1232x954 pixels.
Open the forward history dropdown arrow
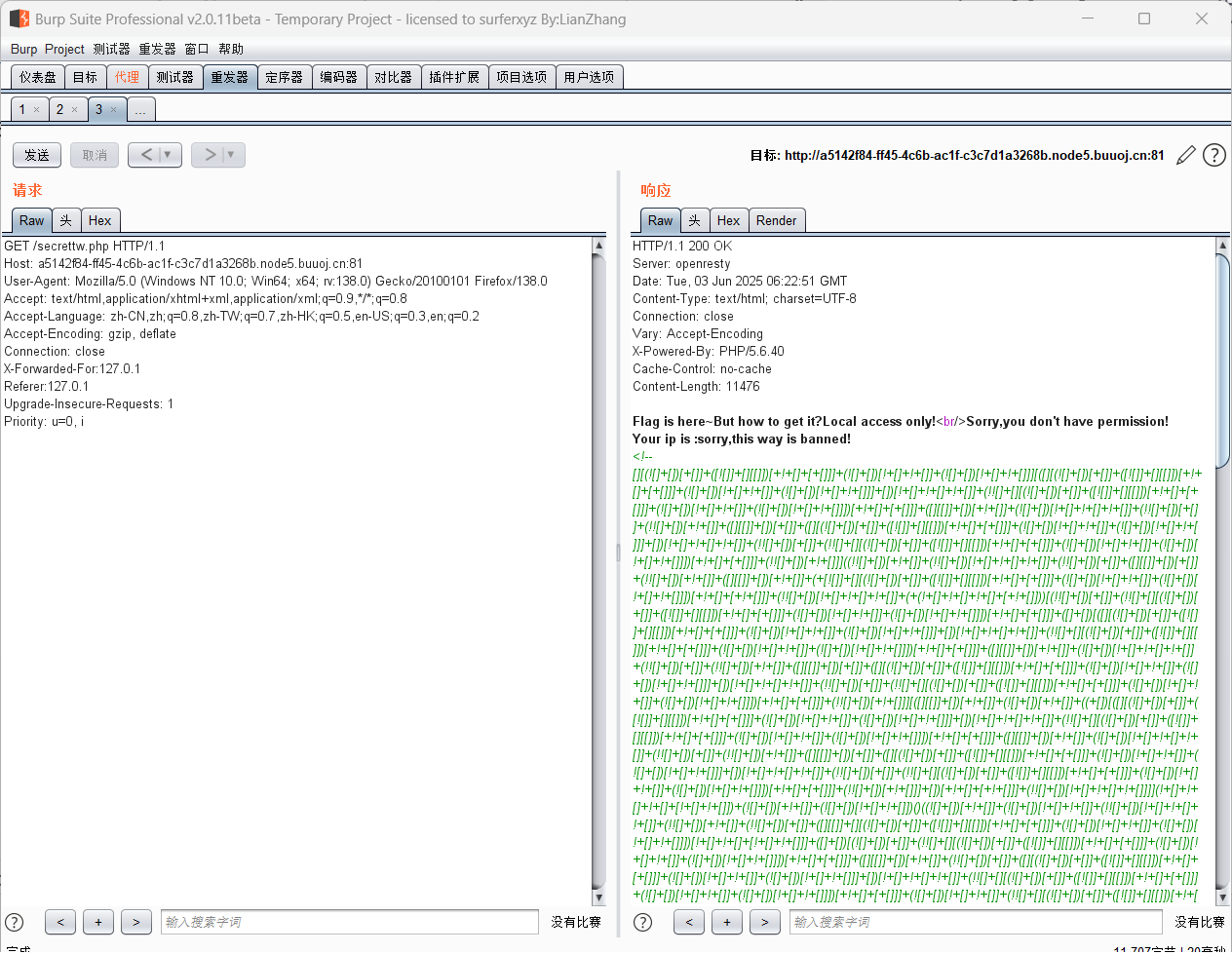click(x=232, y=155)
